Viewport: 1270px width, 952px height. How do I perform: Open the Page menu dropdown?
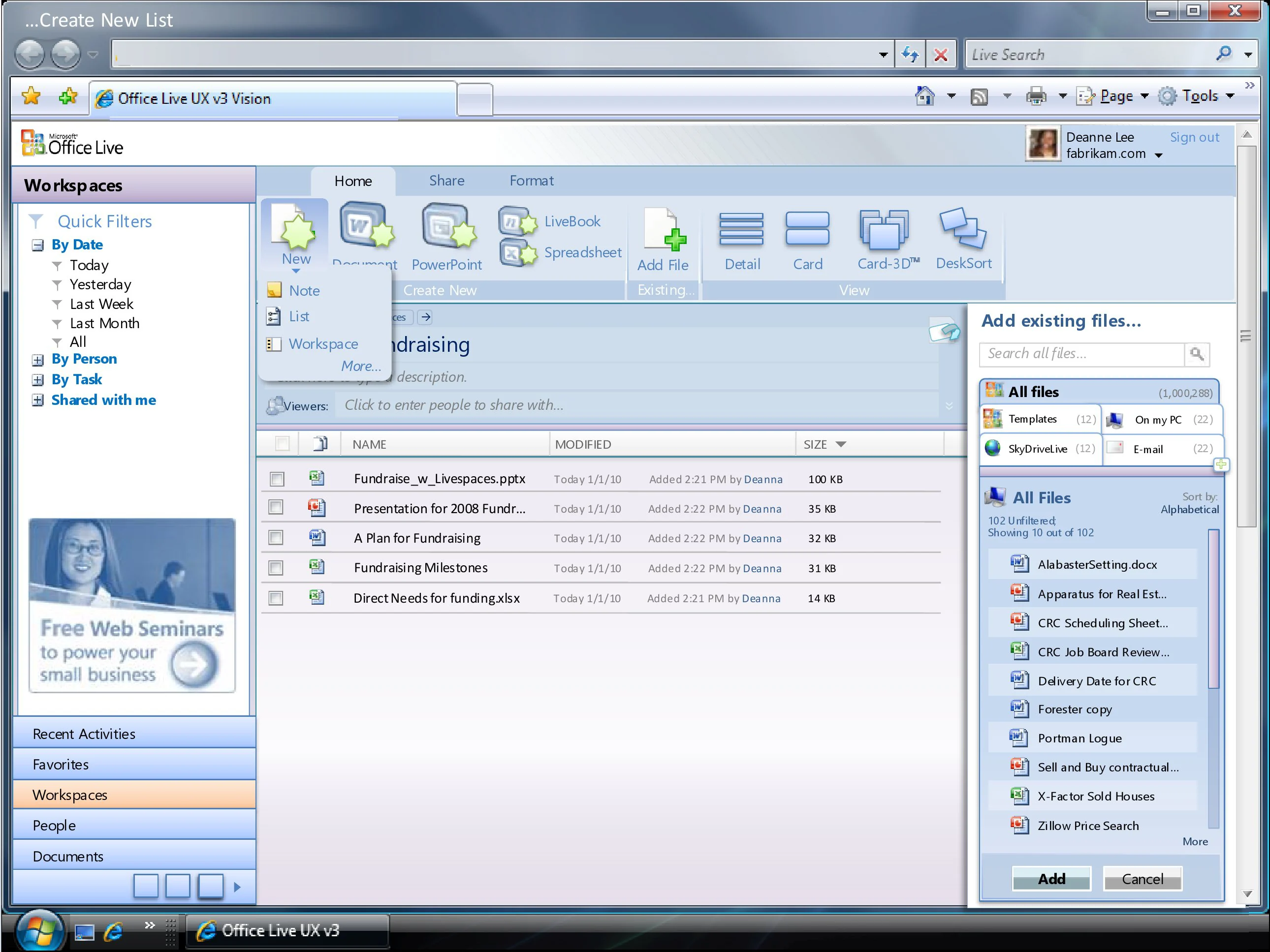point(1145,96)
